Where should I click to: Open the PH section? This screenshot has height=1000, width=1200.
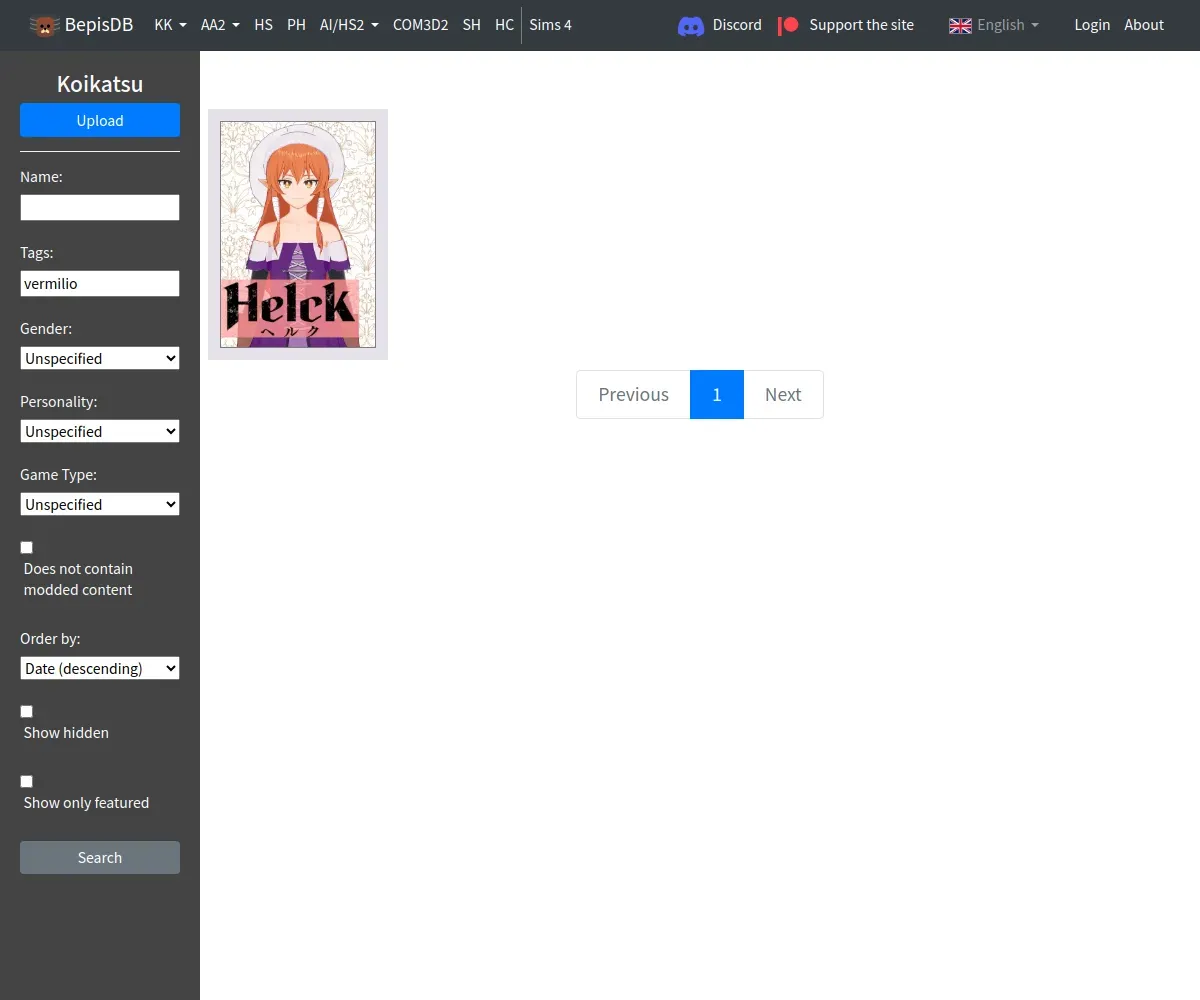296,25
